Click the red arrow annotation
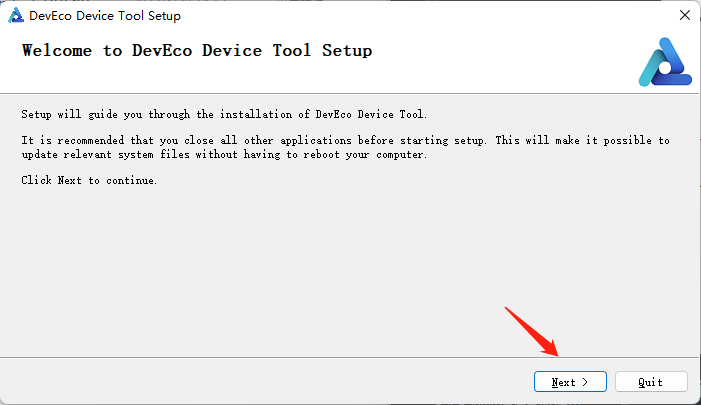Screen dimensions: 701x405 click(532, 331)
